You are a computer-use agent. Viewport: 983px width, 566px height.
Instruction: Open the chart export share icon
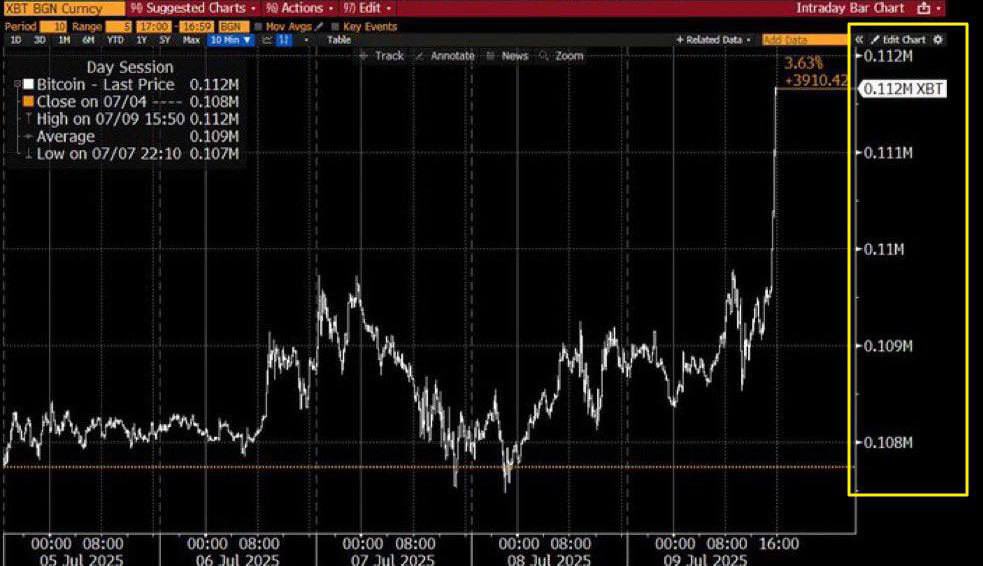(x=923, y=8)
